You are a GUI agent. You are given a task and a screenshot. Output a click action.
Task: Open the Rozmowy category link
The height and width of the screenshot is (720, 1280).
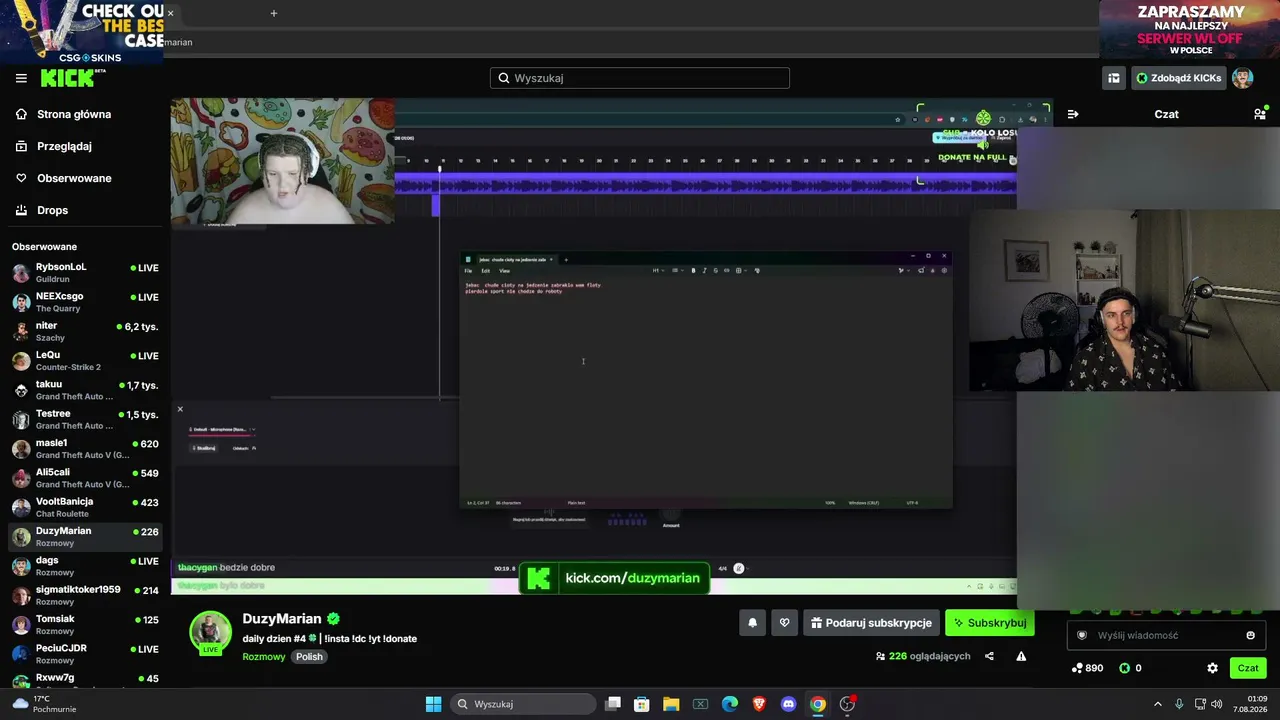[x=264, y=657]
